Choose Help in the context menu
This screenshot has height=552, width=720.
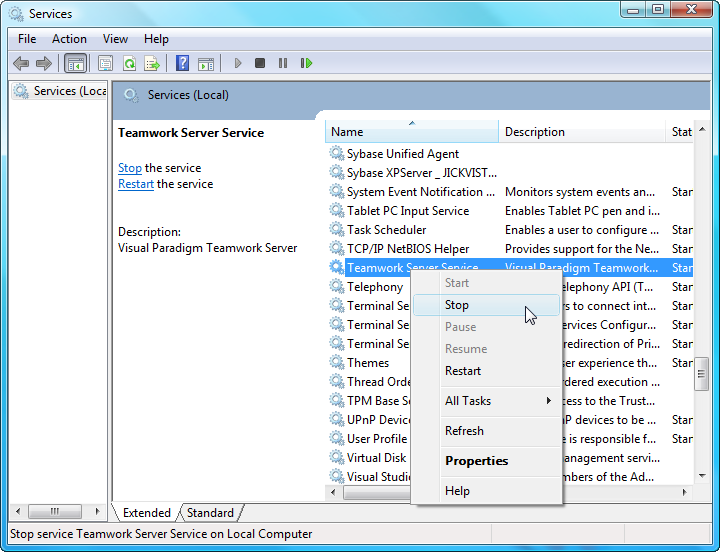(486, 491)
